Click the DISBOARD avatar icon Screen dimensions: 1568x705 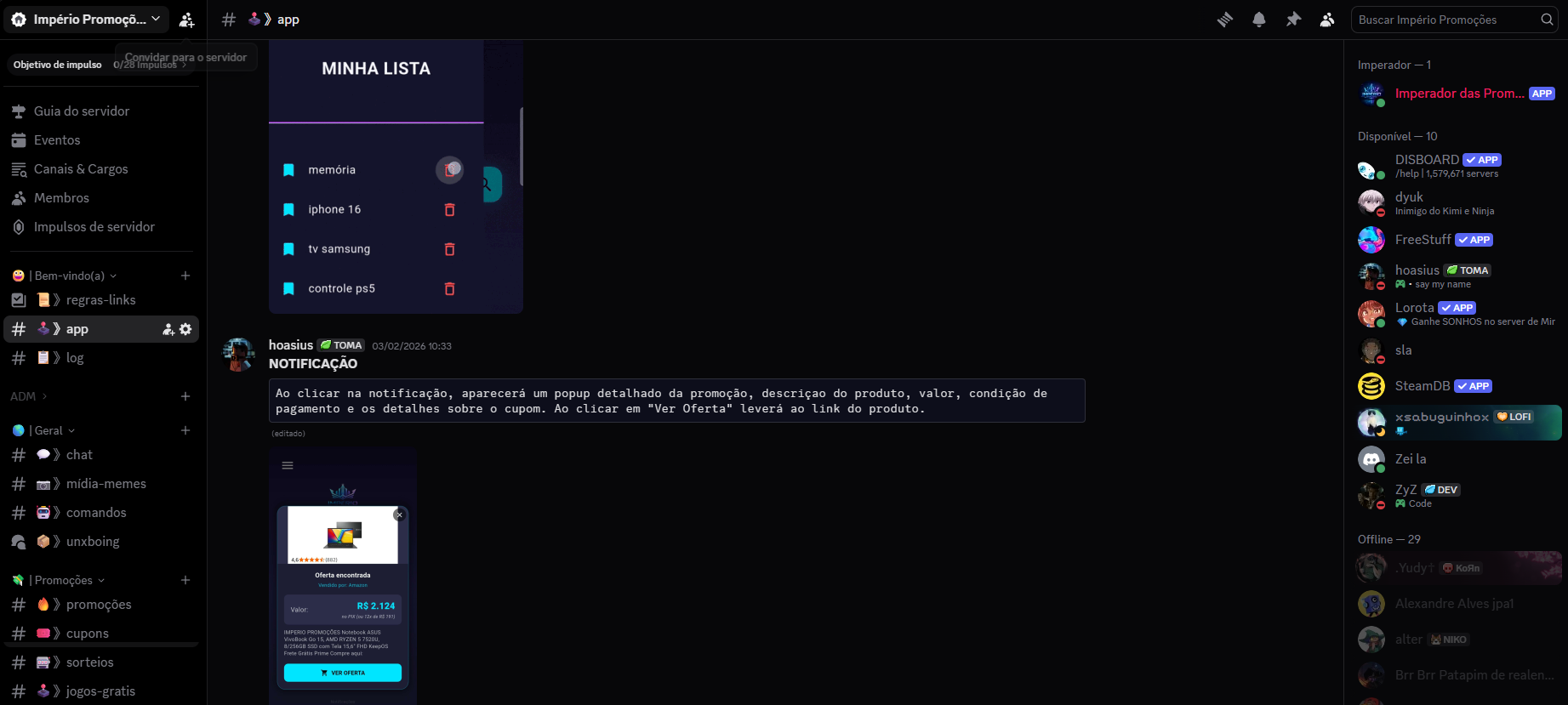tap(1371, 167)
